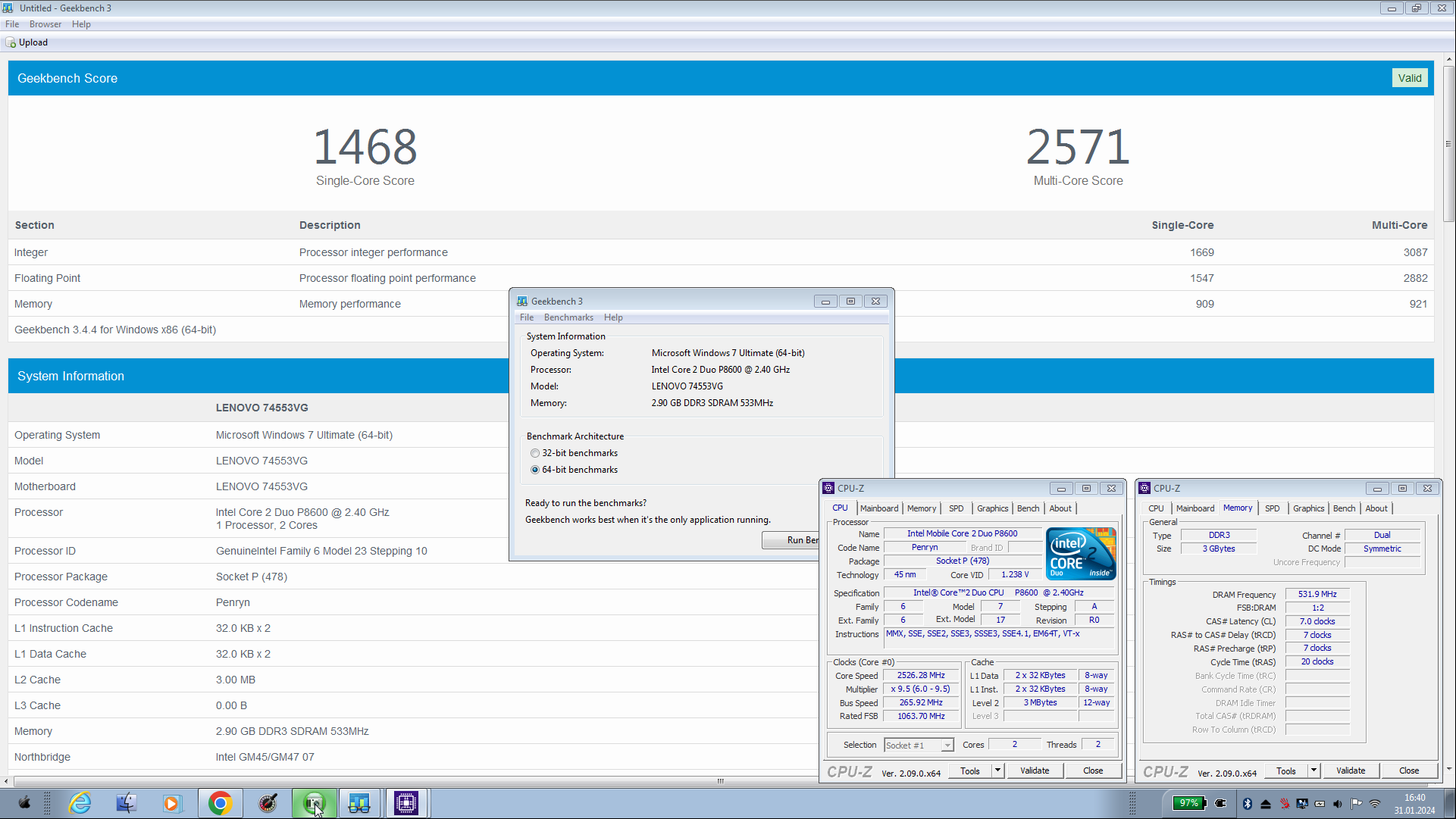
Task: Click the green camera taskbar icon
Action: pos(314,803)
